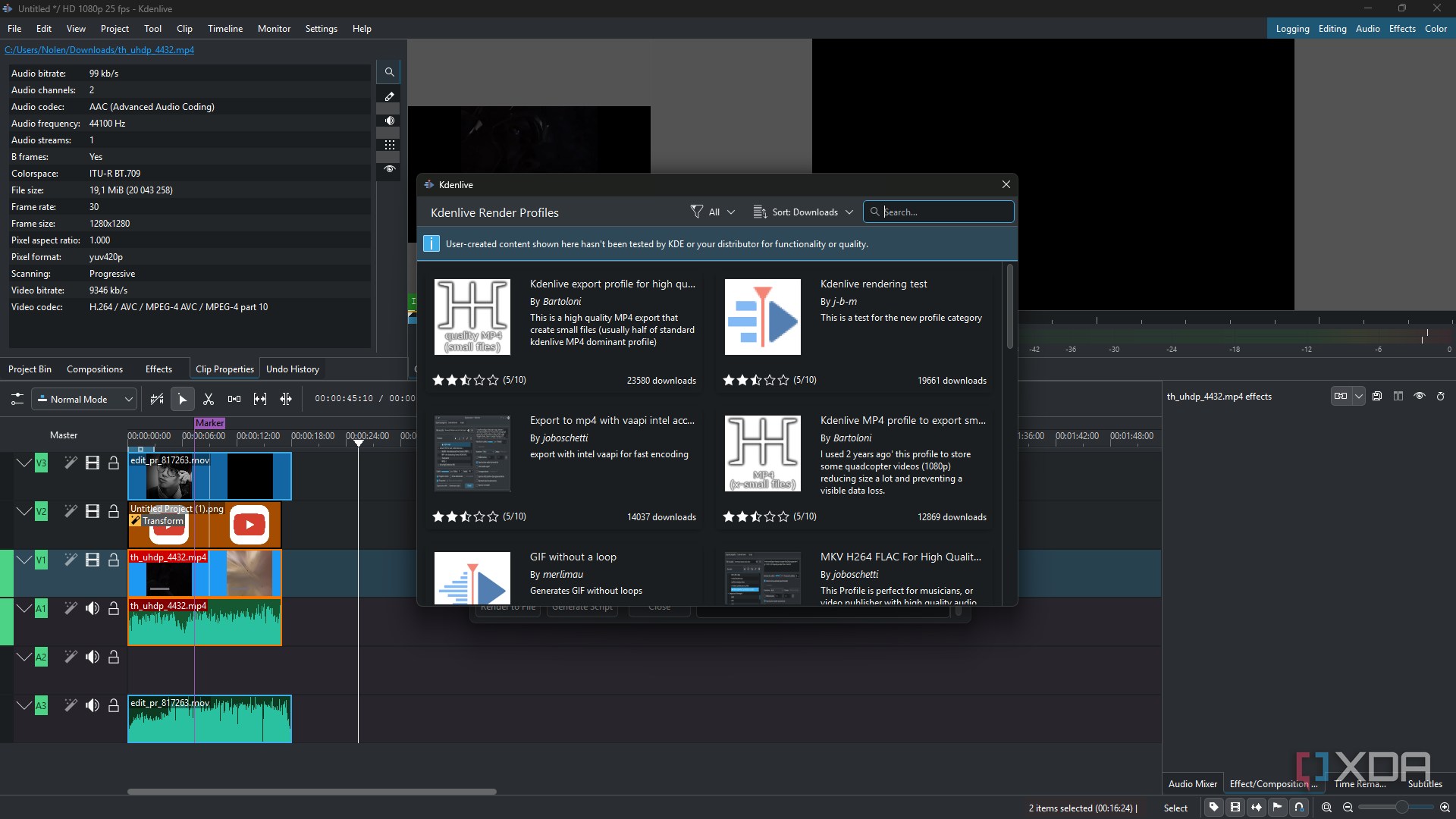This screenshot has width=1456, height=819.
Task: Open the Project menu
Action: click(115, 28)
